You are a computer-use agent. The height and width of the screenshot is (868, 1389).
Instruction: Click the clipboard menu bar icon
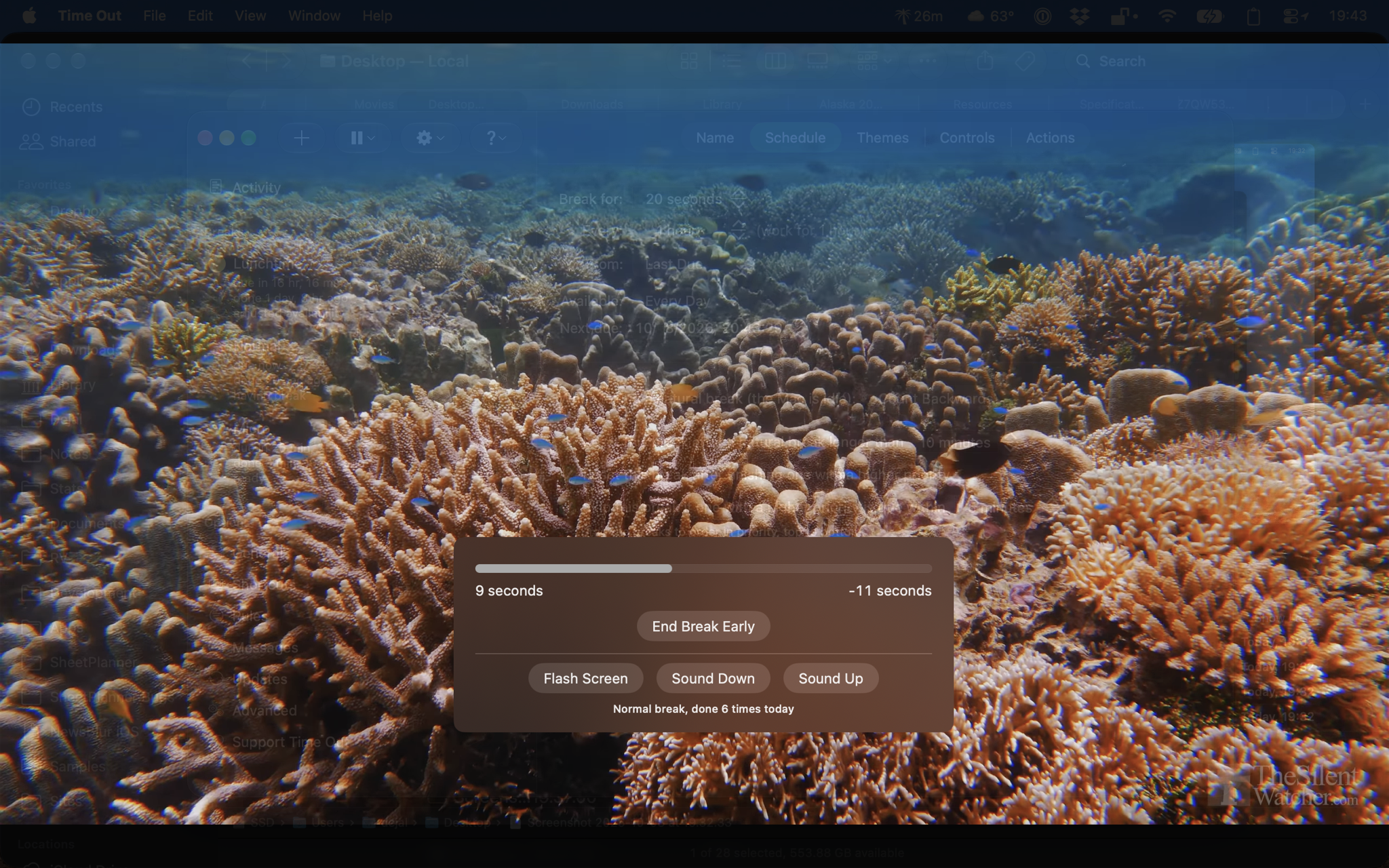[x=1253, y=16]
